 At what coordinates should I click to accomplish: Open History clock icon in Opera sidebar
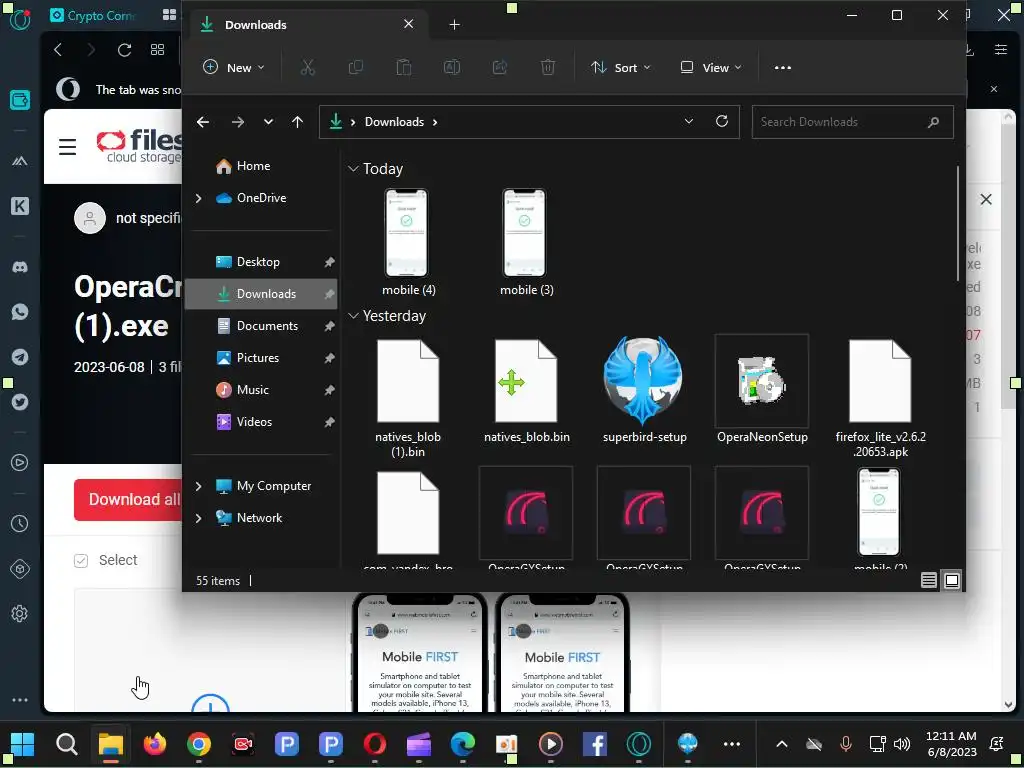20,523
